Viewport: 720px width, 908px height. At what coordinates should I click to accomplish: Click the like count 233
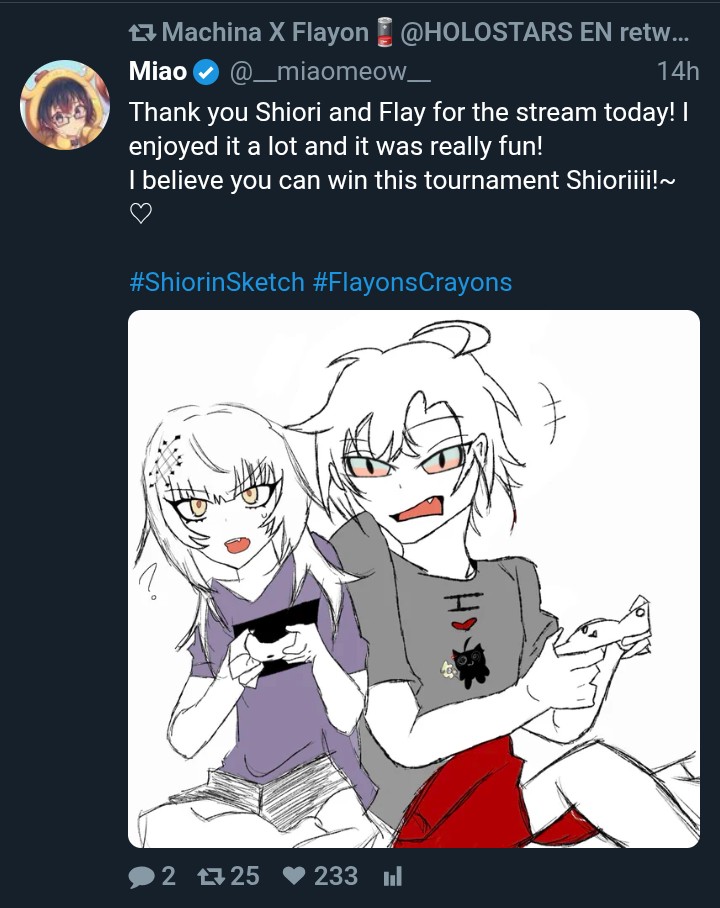point(336,876)
